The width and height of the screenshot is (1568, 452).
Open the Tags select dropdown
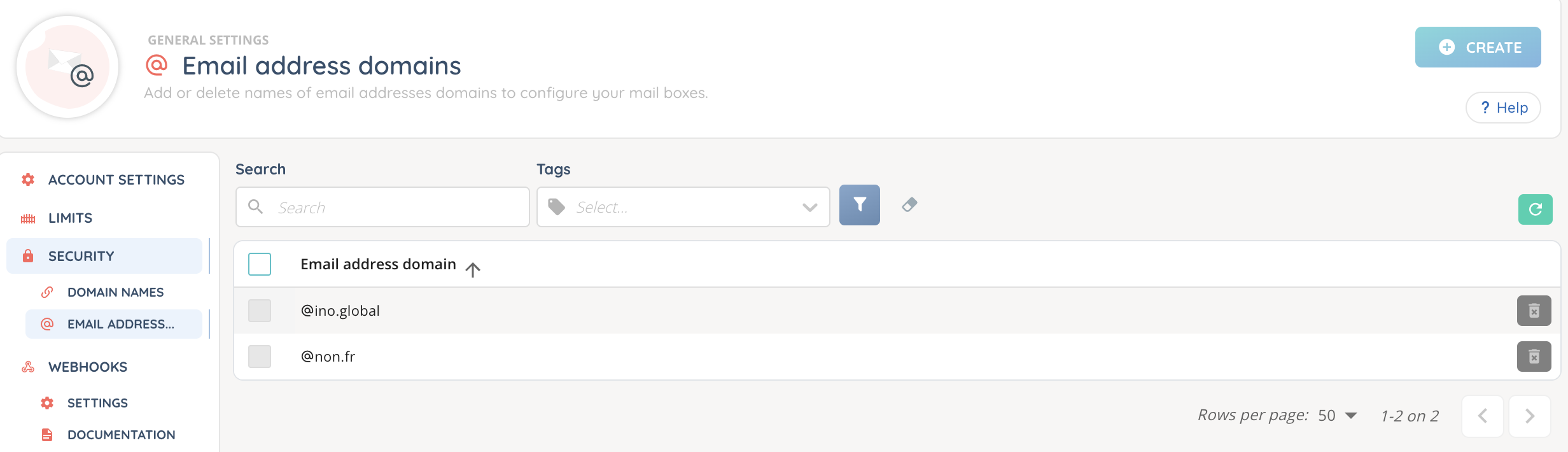pos(682,207)
